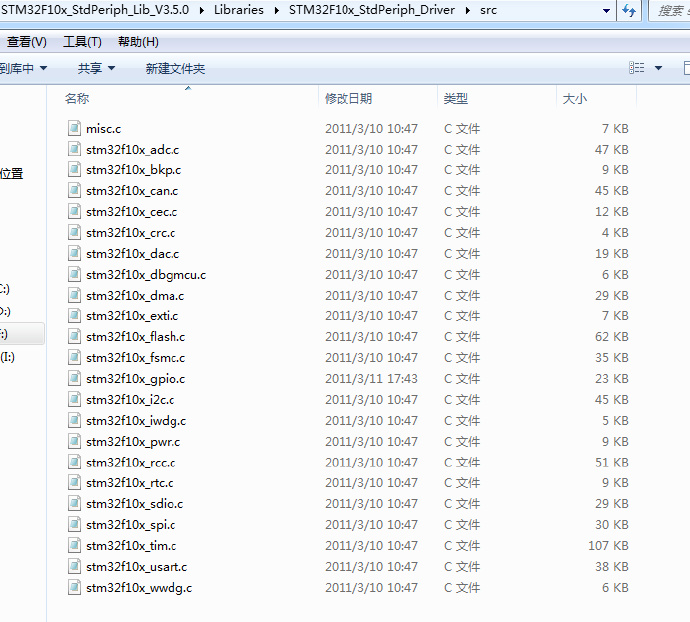This screenshot has height=622, width=690.
Task: Click the 12 KB size cell
Action: tap(612, 212)
